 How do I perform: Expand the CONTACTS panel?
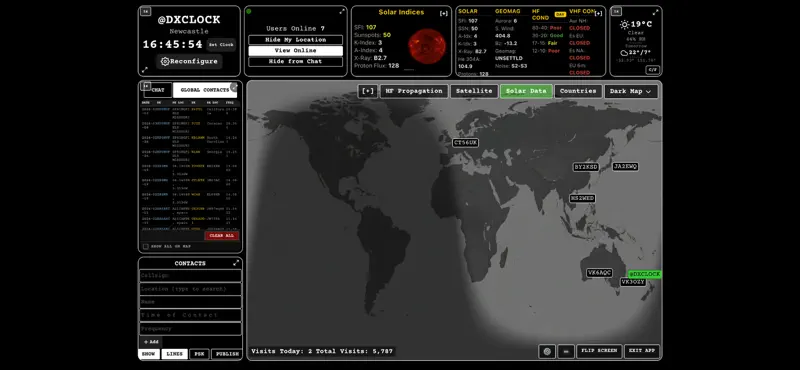(236, 263)
